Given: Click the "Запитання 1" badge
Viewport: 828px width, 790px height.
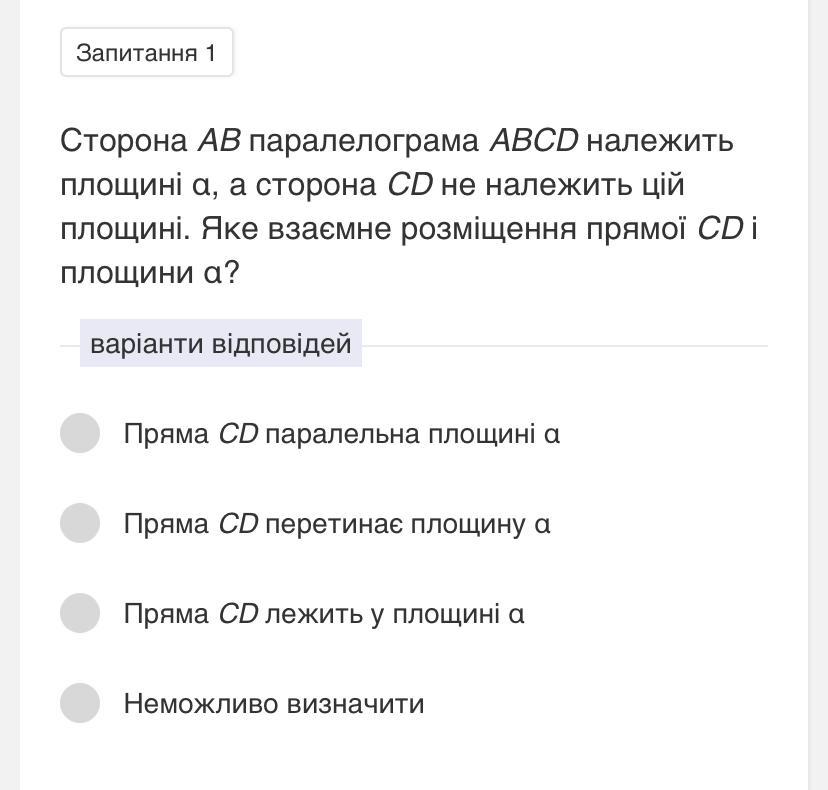Looking at the screenshot, I should click(x=146, y=53).
